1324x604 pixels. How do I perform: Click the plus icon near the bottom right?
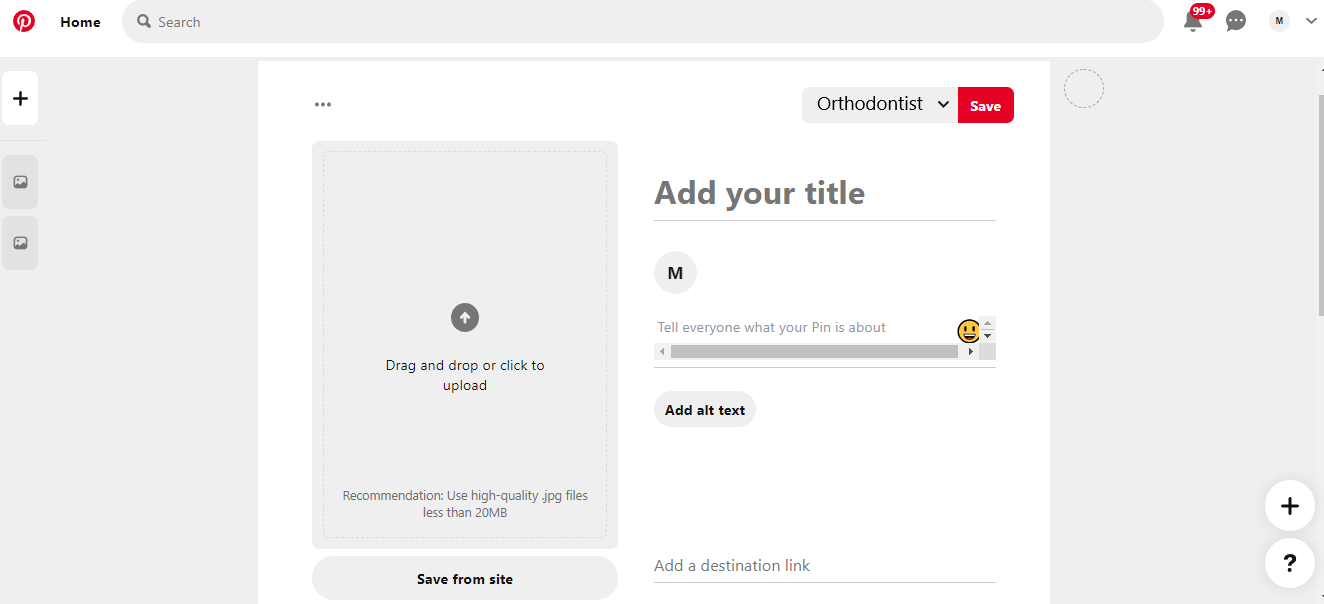[1289, 505]
